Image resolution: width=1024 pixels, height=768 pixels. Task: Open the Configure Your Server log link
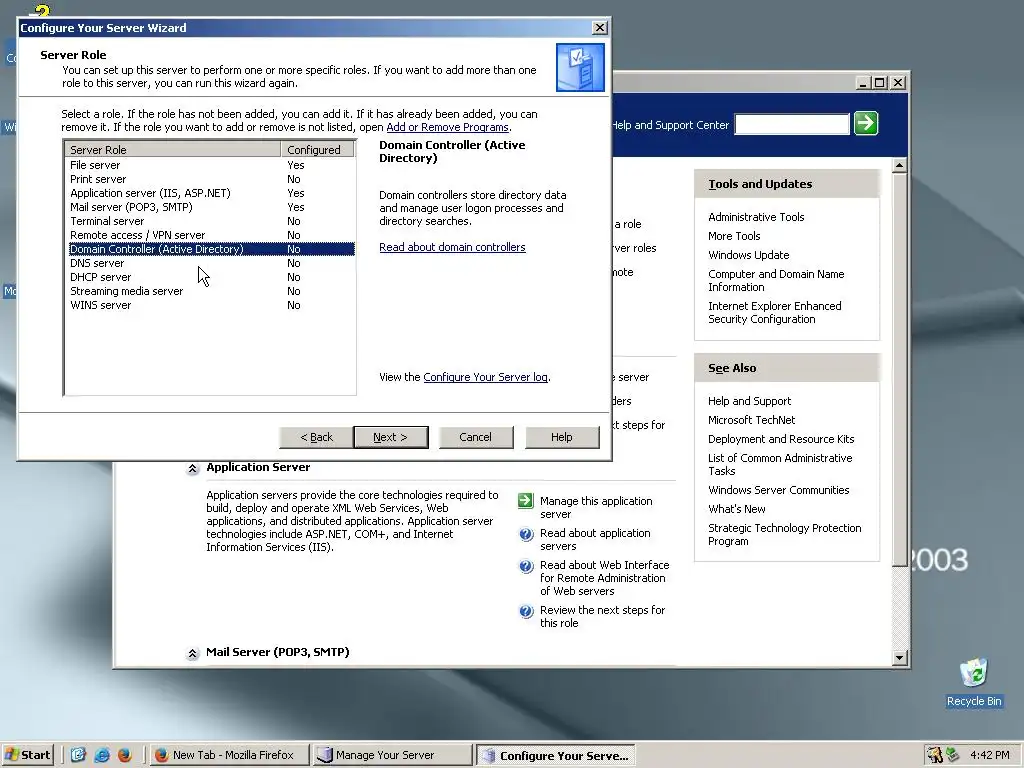tap(485, 377)
